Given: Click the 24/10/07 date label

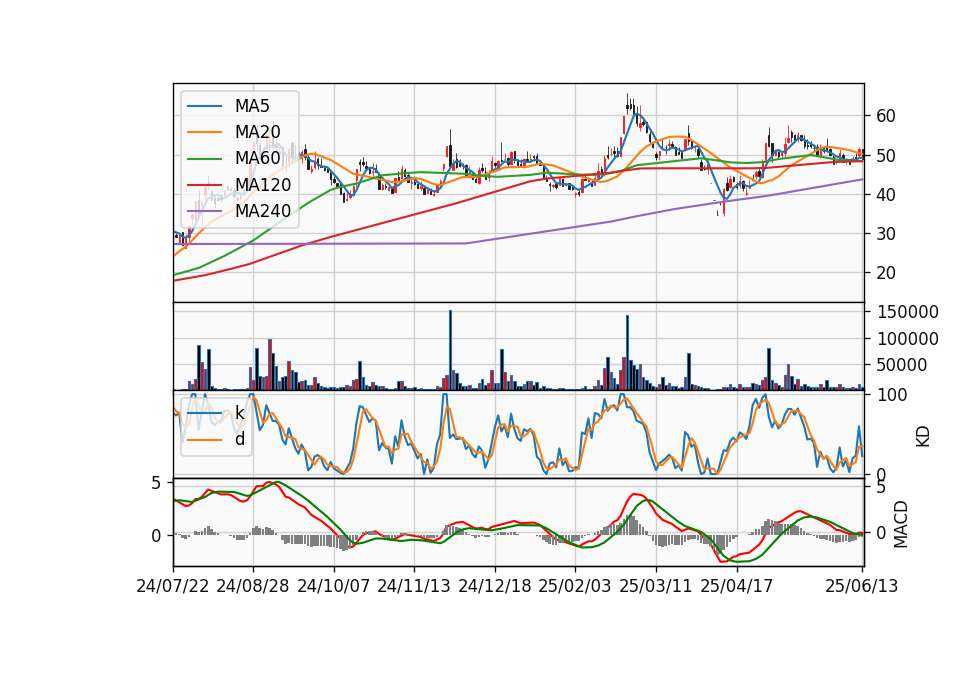Looking at the screenshot, I should click(334, 586).
